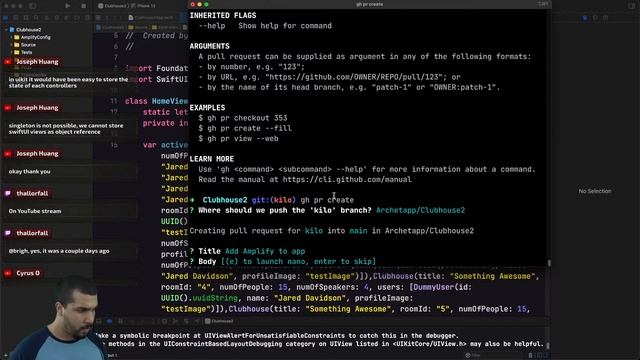Click the debug console scrollbar in Xcode
Viewport: 640px width, 360px height.
pyautogui.click(x=548, y=345)
